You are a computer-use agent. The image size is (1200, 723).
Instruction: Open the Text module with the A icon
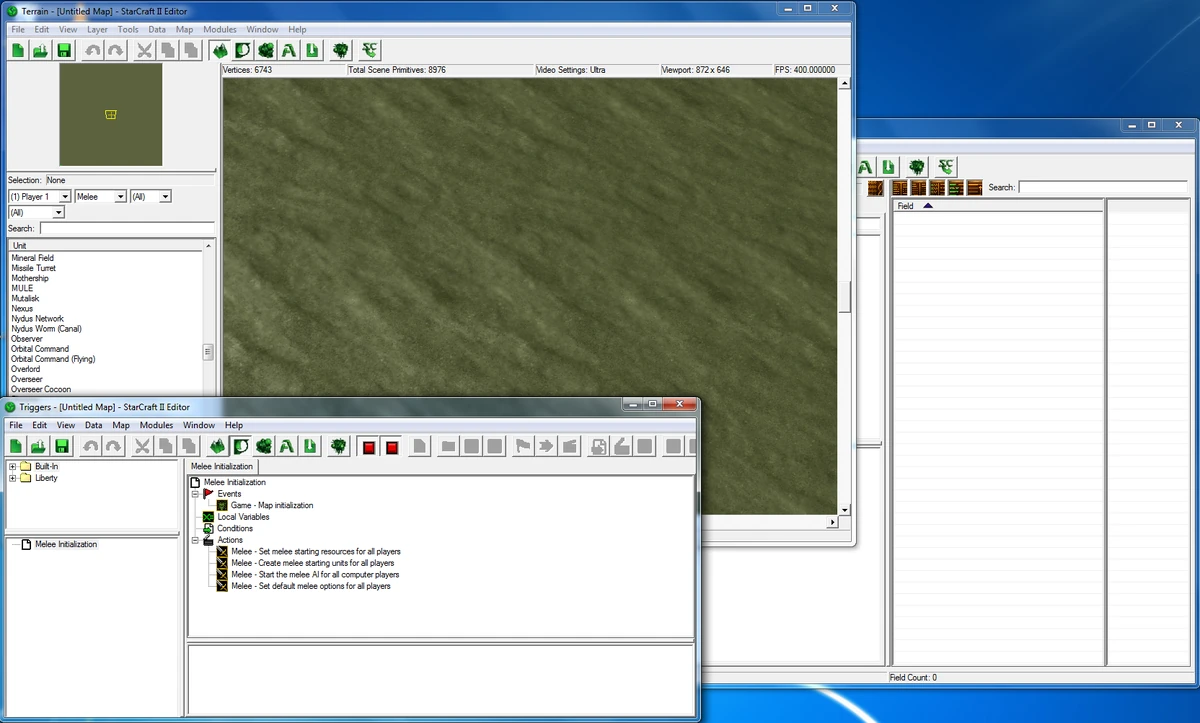[x=289, y=50]
